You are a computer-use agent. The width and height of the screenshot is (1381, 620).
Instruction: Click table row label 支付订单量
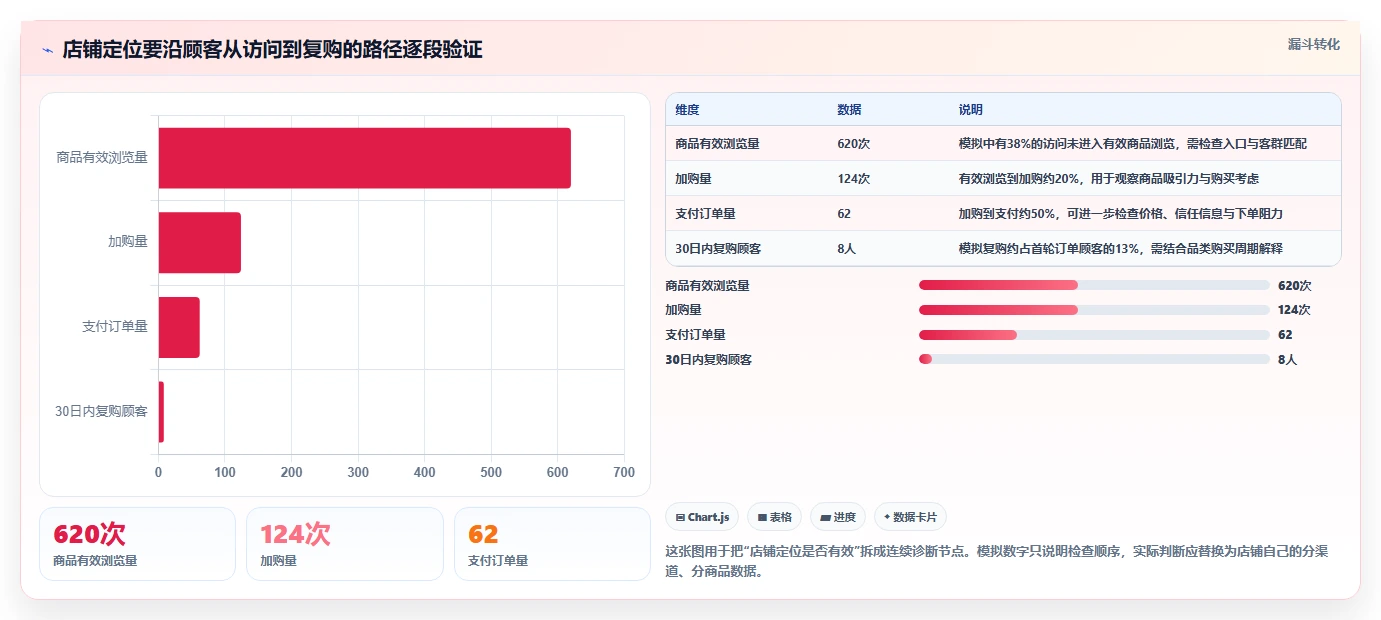(x=705, y=214)
